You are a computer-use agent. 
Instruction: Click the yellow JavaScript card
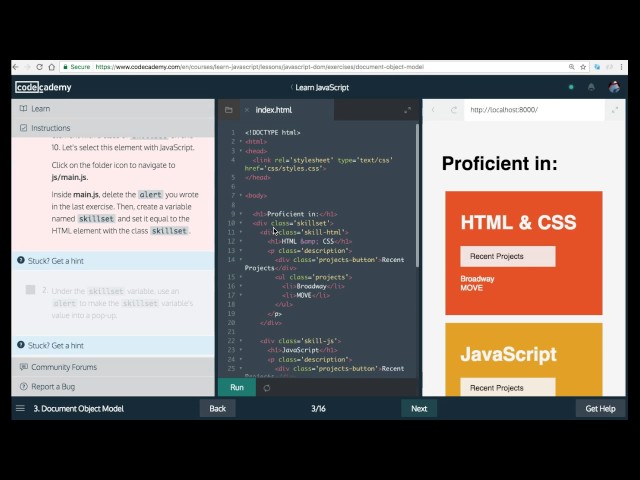coord(524,359)
